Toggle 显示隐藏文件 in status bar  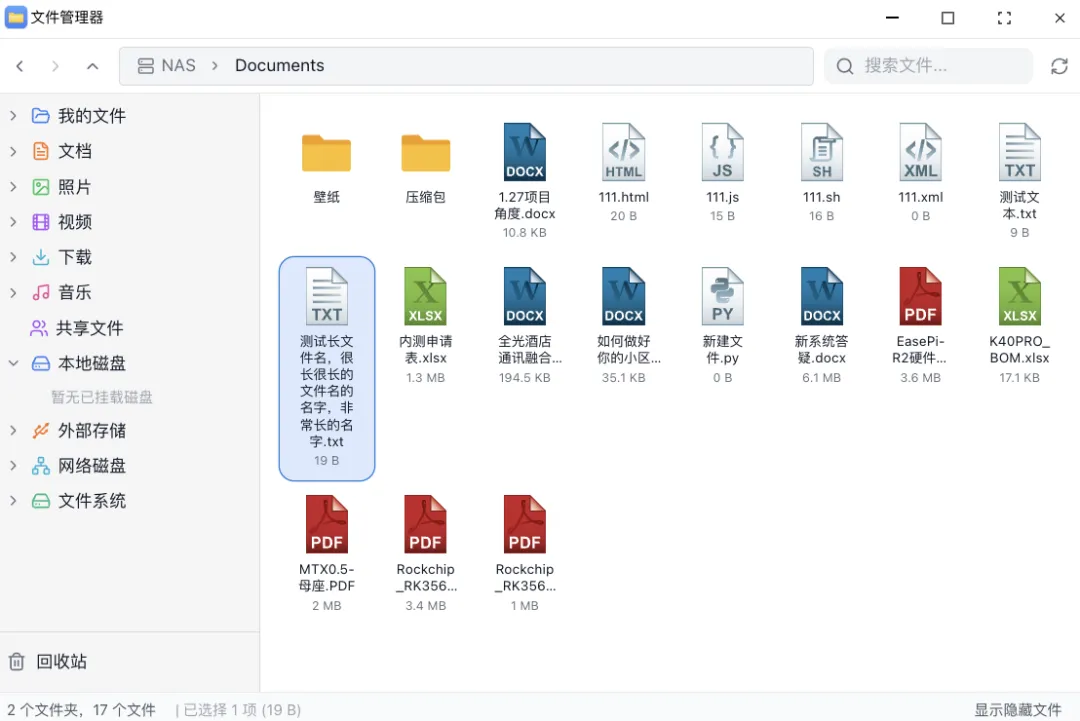click(x=1018, y=709)
